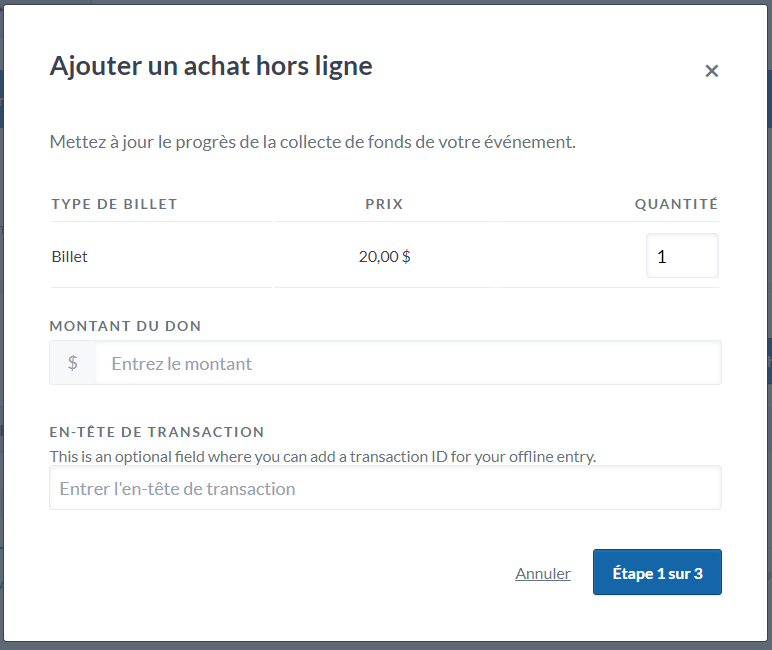This screenshot has height=650, width=772.
Task: Click the 'EN-TÊTE DE TRANSACTION' label
Action: point(156,432)
